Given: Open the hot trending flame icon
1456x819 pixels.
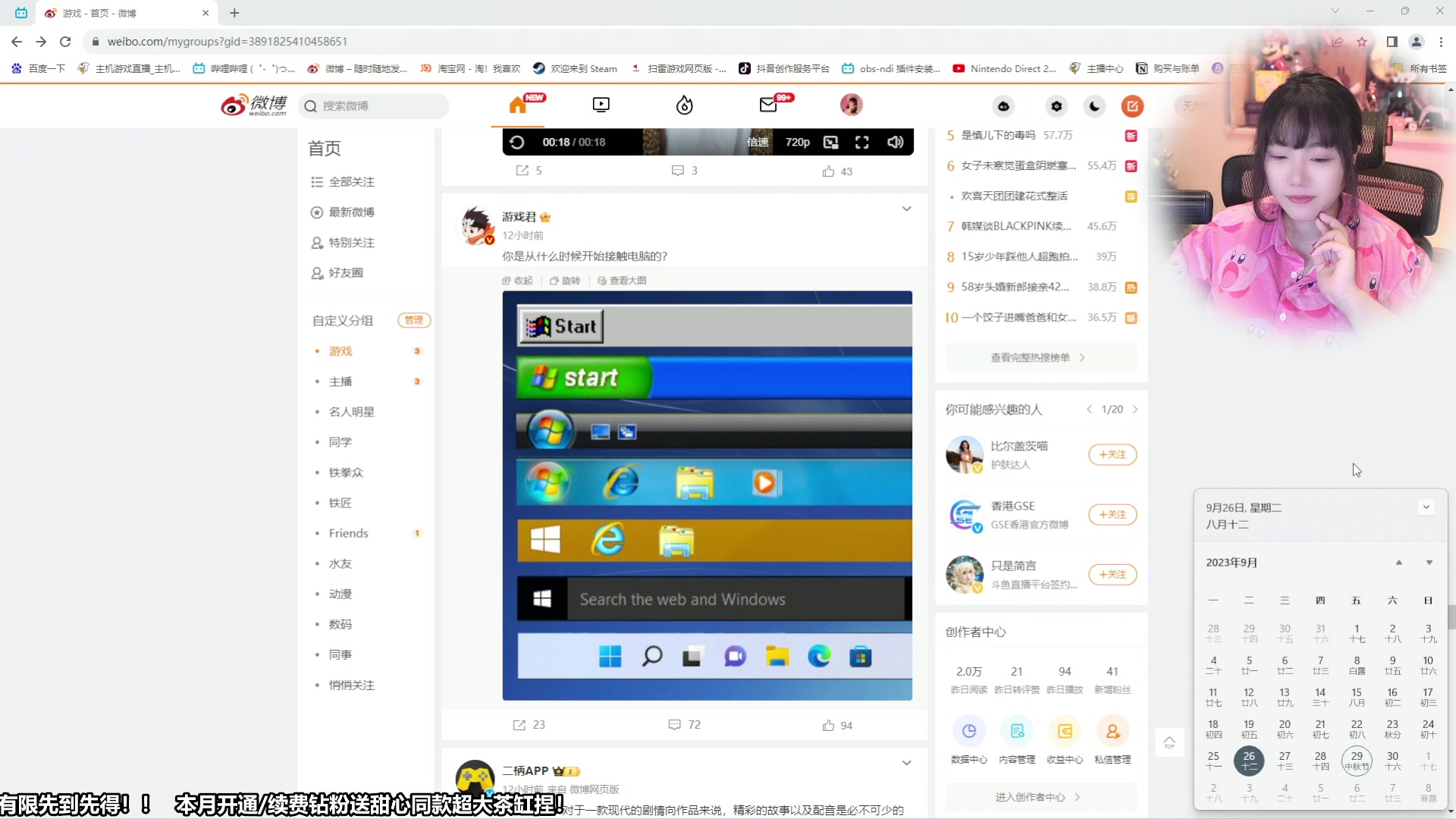Looking at the screenshot, I should pos(684,105).
